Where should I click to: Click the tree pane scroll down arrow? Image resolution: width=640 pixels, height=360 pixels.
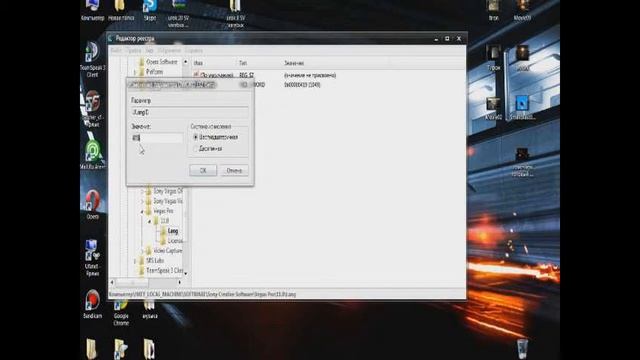(186, 273)
